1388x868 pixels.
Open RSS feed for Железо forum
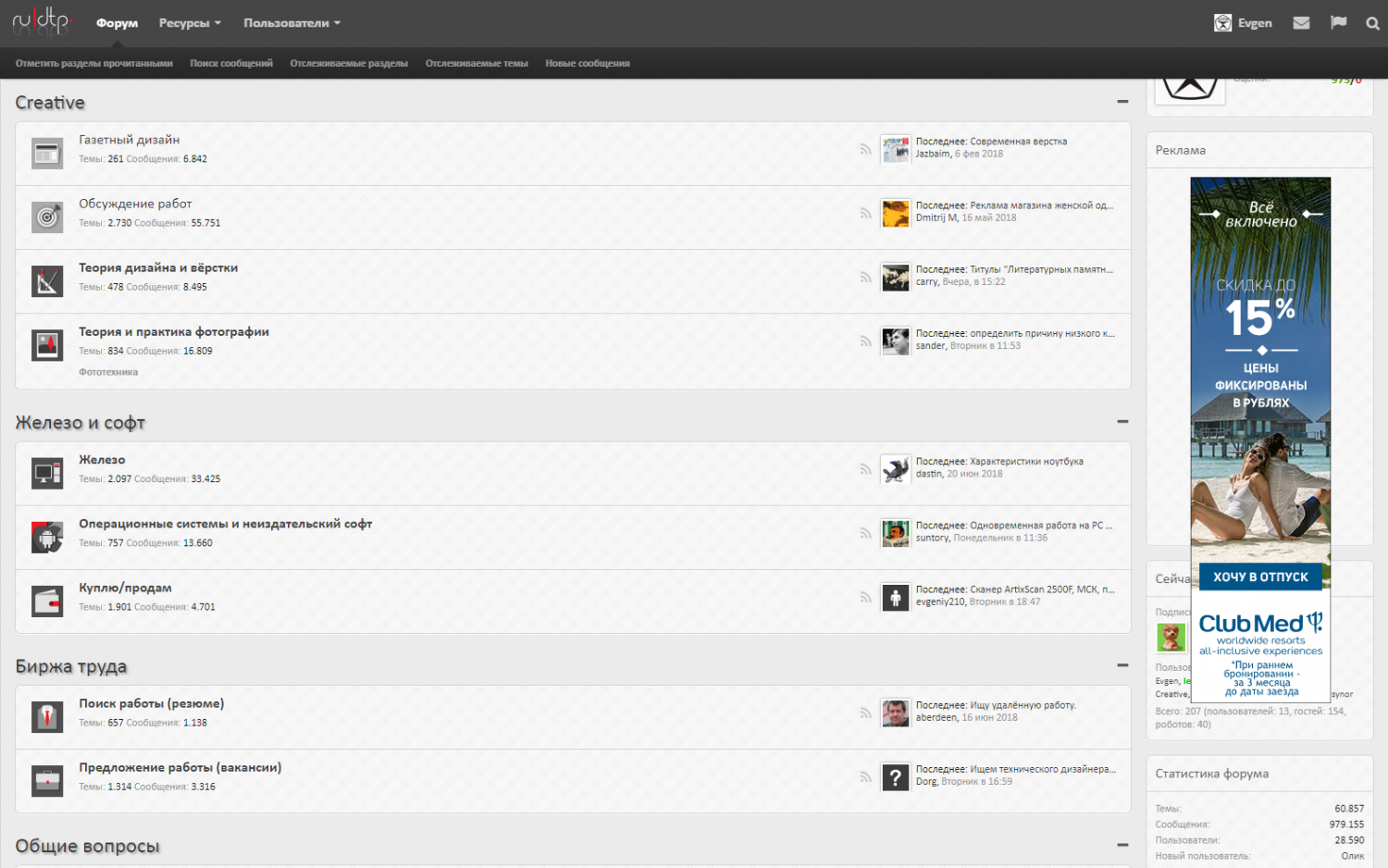pos(865,469)
